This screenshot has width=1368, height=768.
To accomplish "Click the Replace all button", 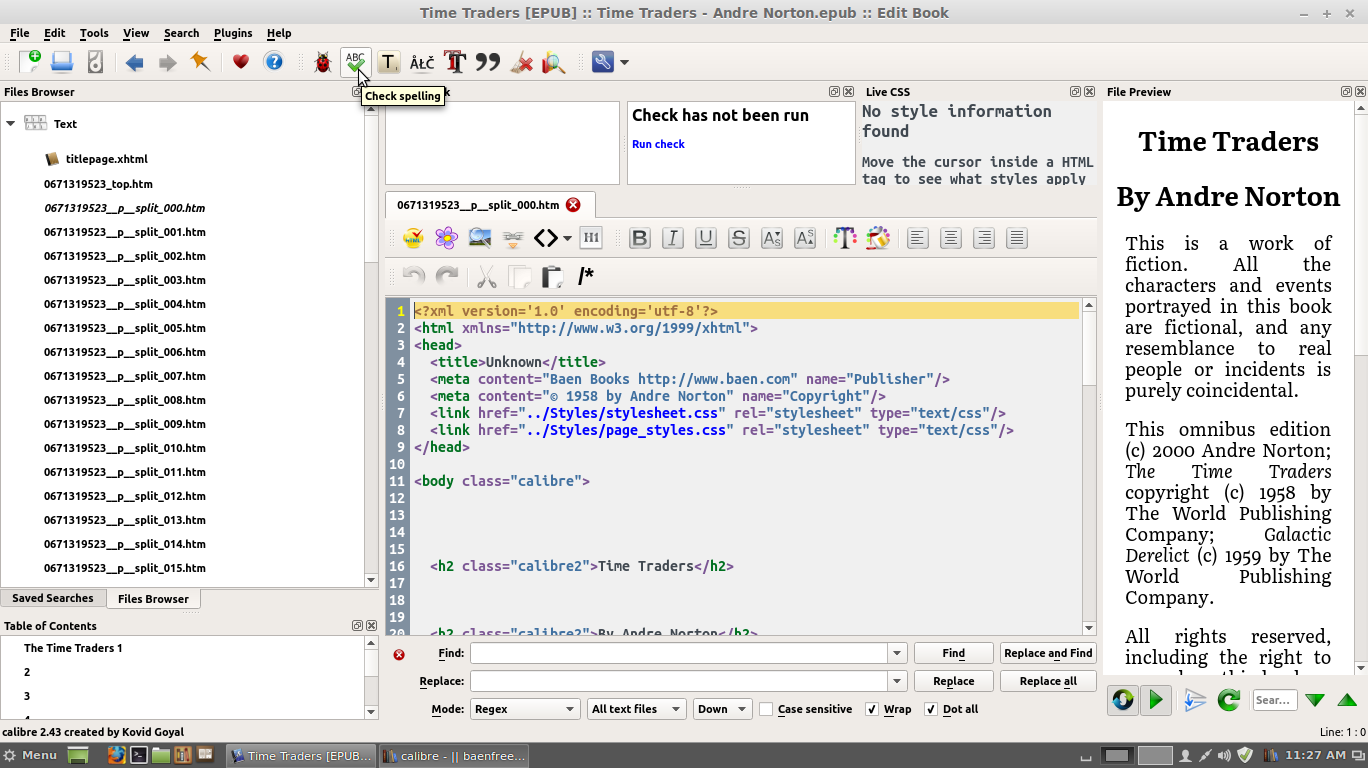I will pyautogui.click(x=1047, y=681).
